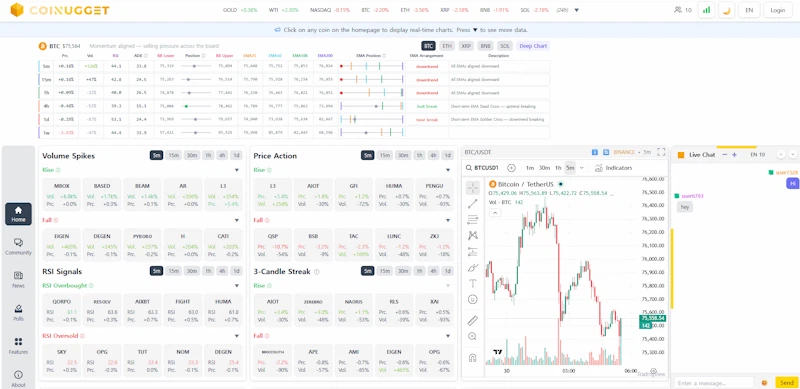Select 1h in 3-Candle Streak panel
Viewport: 800px width, 389px height.
click(x=419, y=271)
